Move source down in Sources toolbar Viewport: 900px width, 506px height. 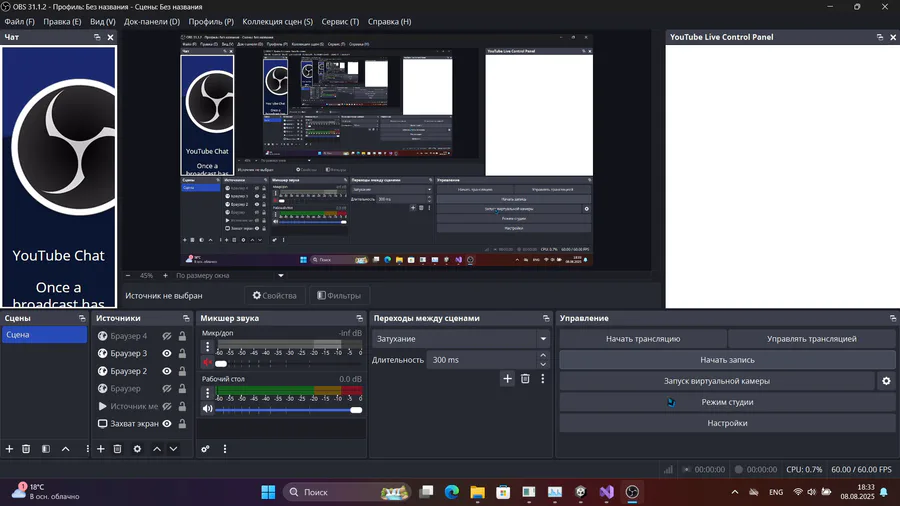(173, 449)
